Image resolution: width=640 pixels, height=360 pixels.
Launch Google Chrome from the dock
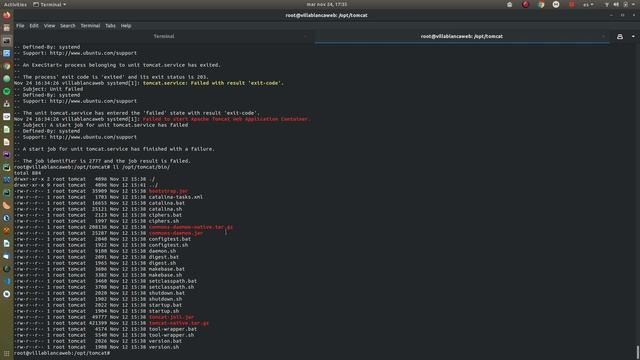7,66
